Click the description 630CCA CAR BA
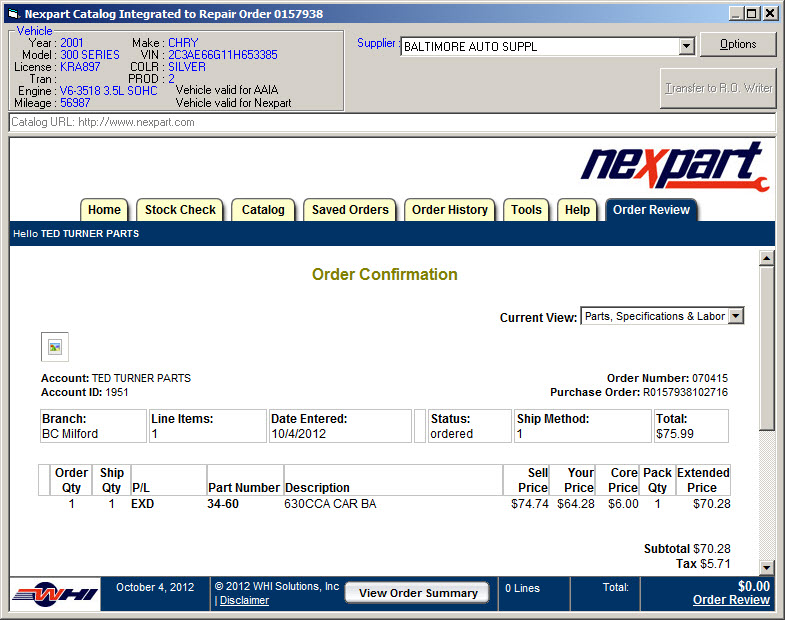This screenshot has height=620, width=785. pos(330,504)
